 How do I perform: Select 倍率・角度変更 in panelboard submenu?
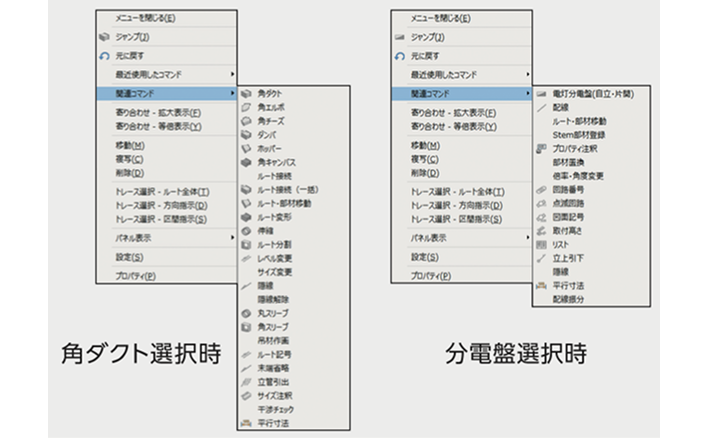[x=578, y=176]
